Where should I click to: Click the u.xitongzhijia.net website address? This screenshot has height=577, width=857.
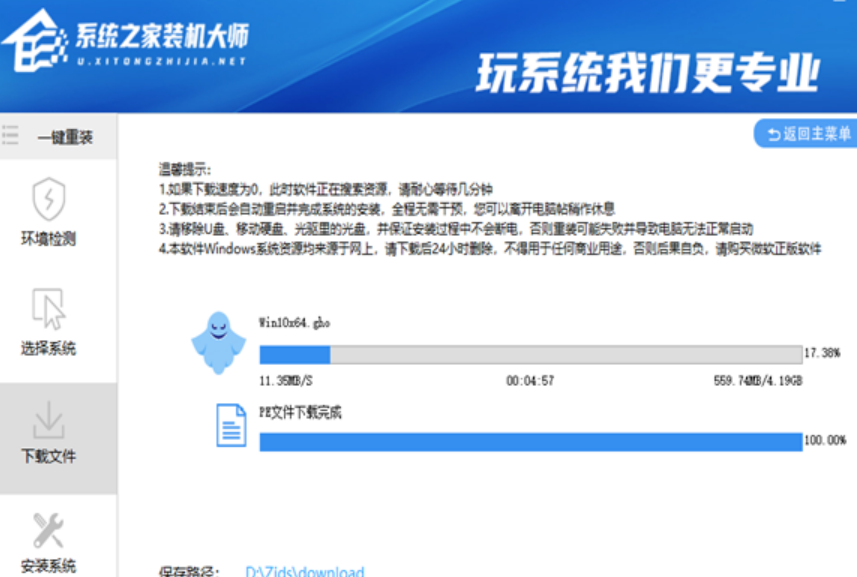click(161, 61)
